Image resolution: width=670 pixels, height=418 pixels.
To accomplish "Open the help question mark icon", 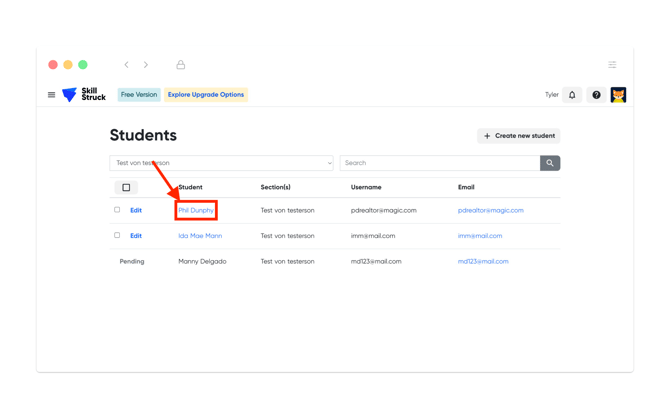I will 596,95.
